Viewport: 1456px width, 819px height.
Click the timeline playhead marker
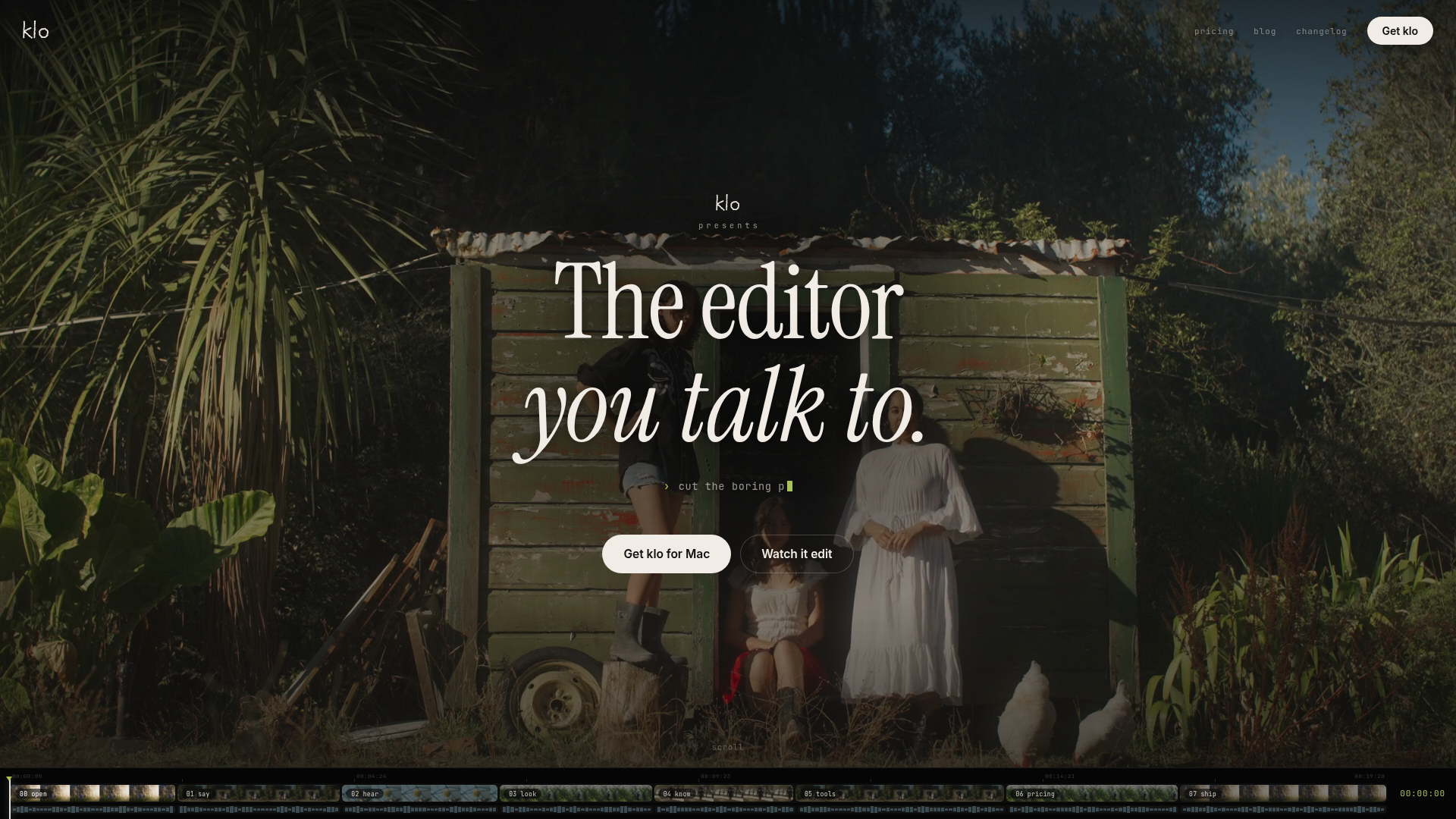(x=9, y=780)
